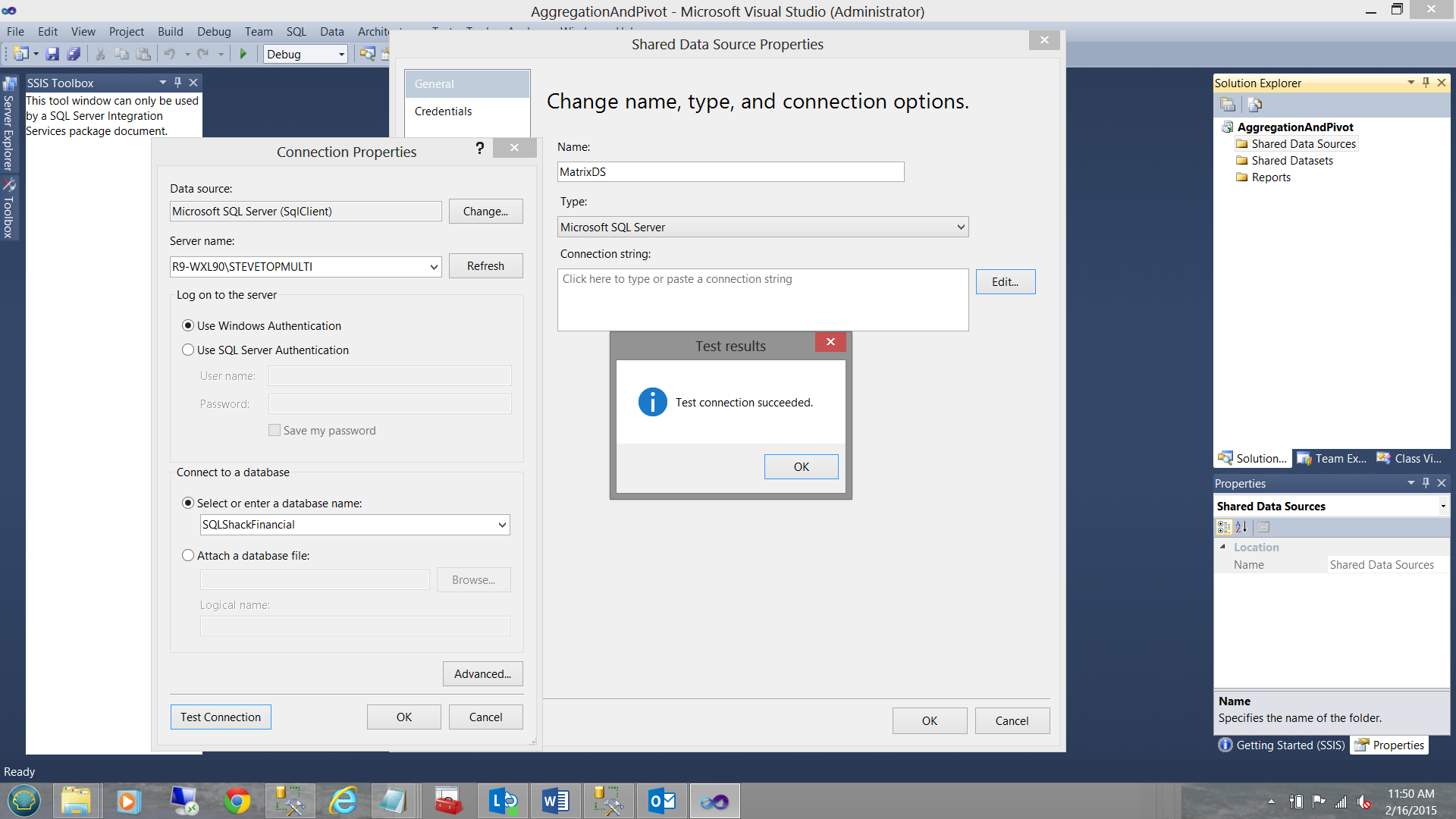Click the Connection Properties help question mark

[x=479, y=148]
